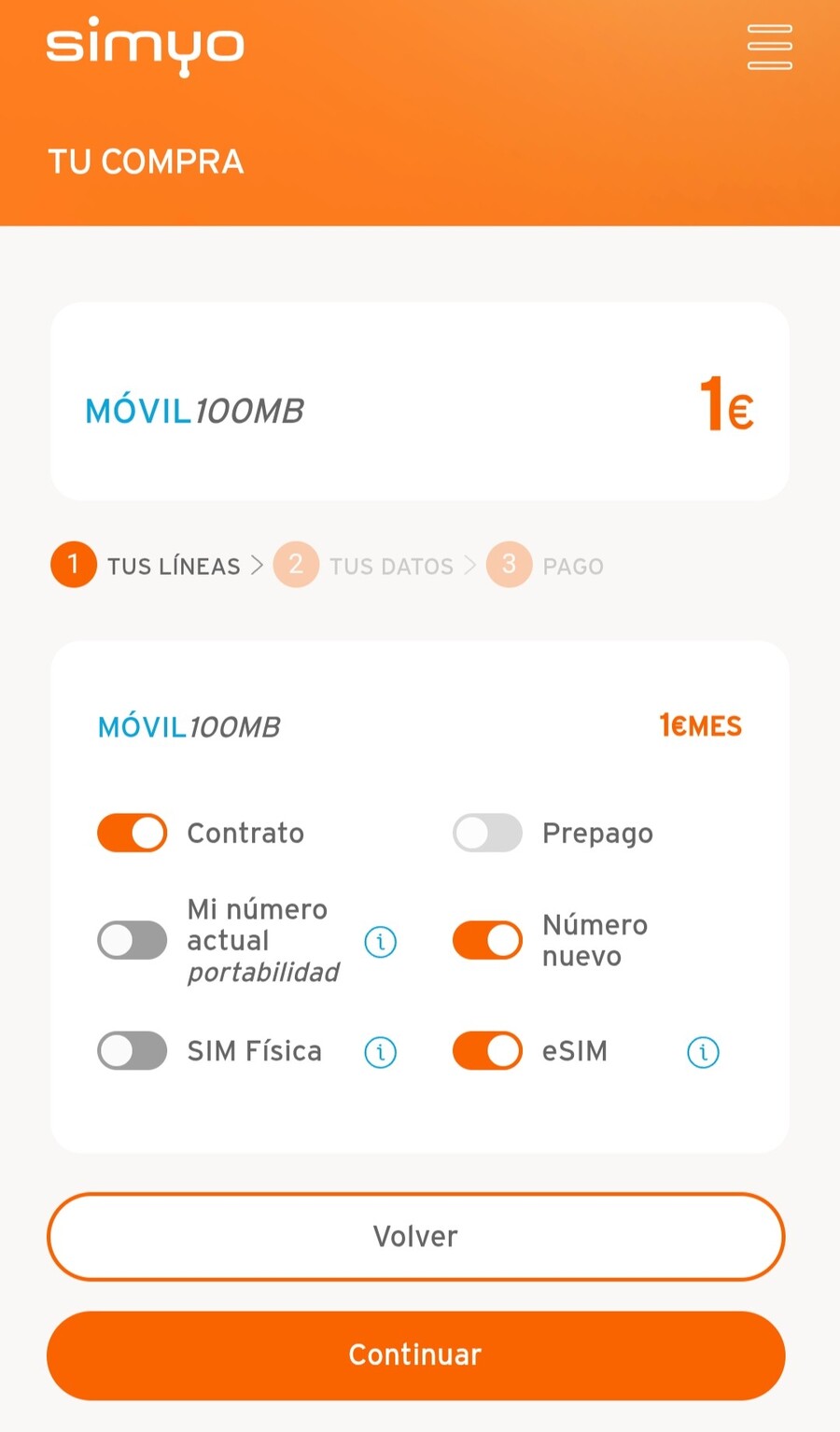
Task: Click the Continuar button
Action: pyautogui.click(x=415, y=1355)
